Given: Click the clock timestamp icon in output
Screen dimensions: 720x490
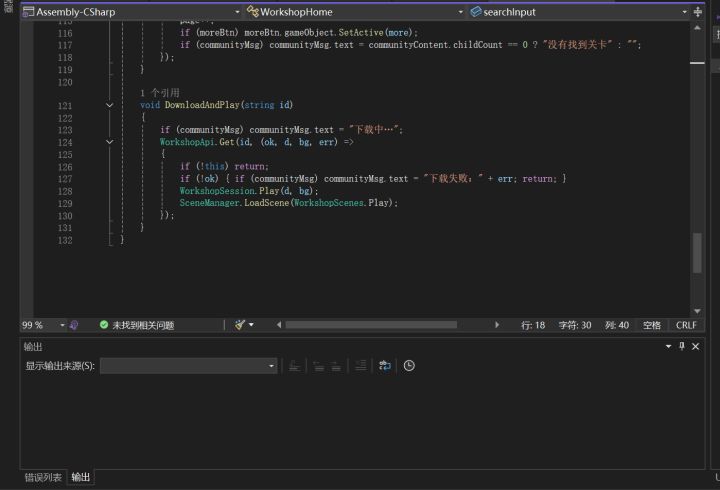Looking at the screenshot, I should 409,366.
